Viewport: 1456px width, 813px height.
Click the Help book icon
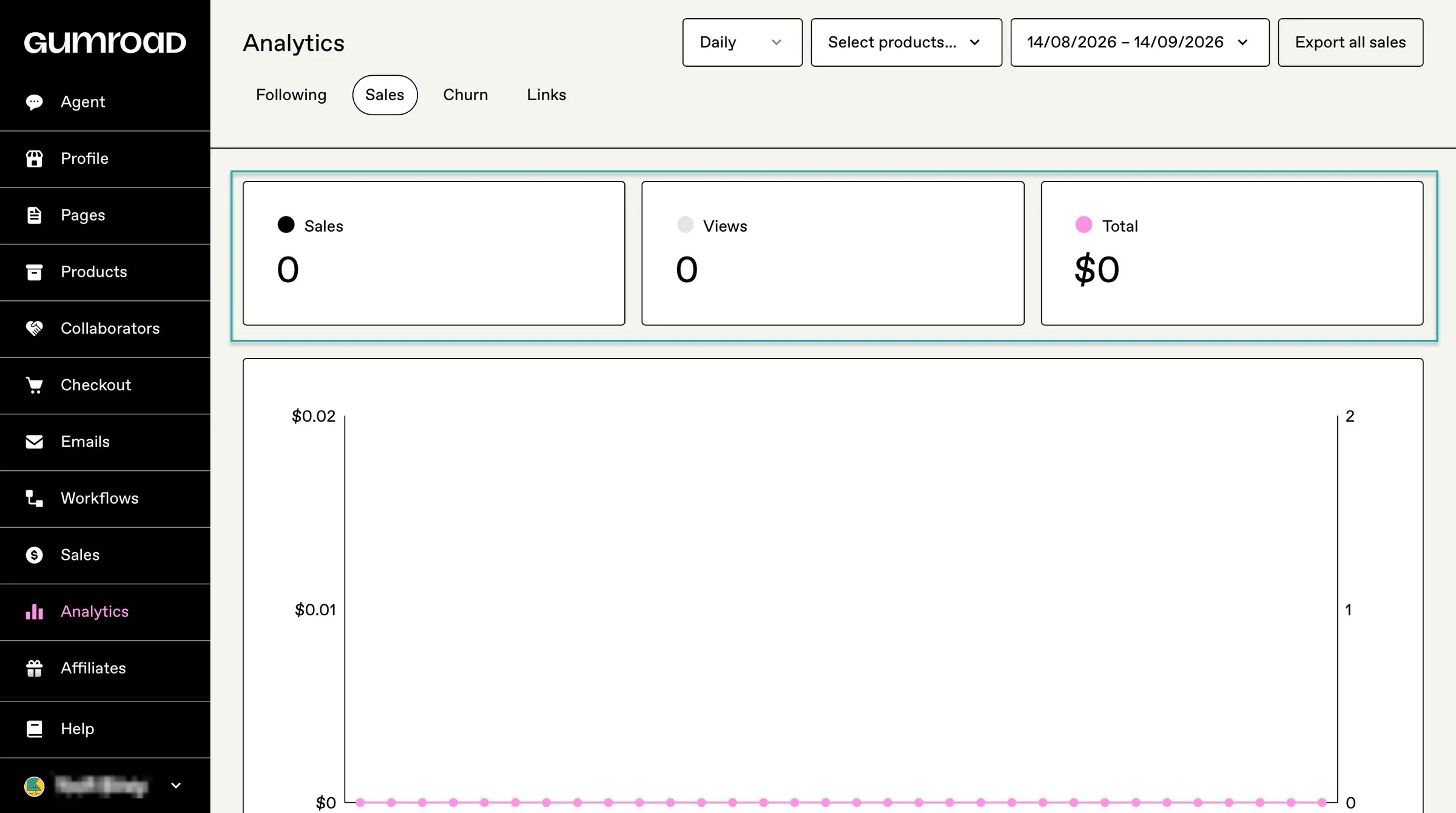35,729
